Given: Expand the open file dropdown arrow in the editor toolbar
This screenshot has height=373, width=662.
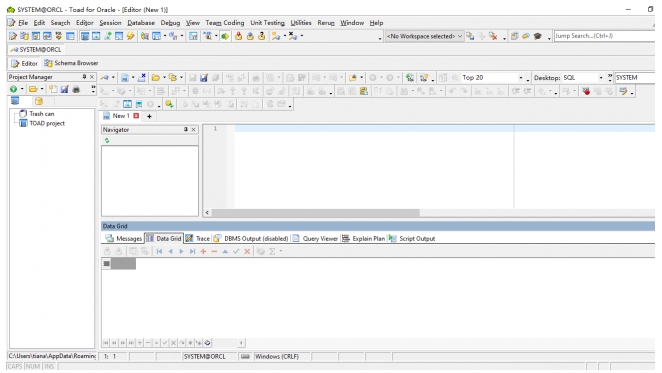Looking at the screenshot, I should [x=164, y=78].
